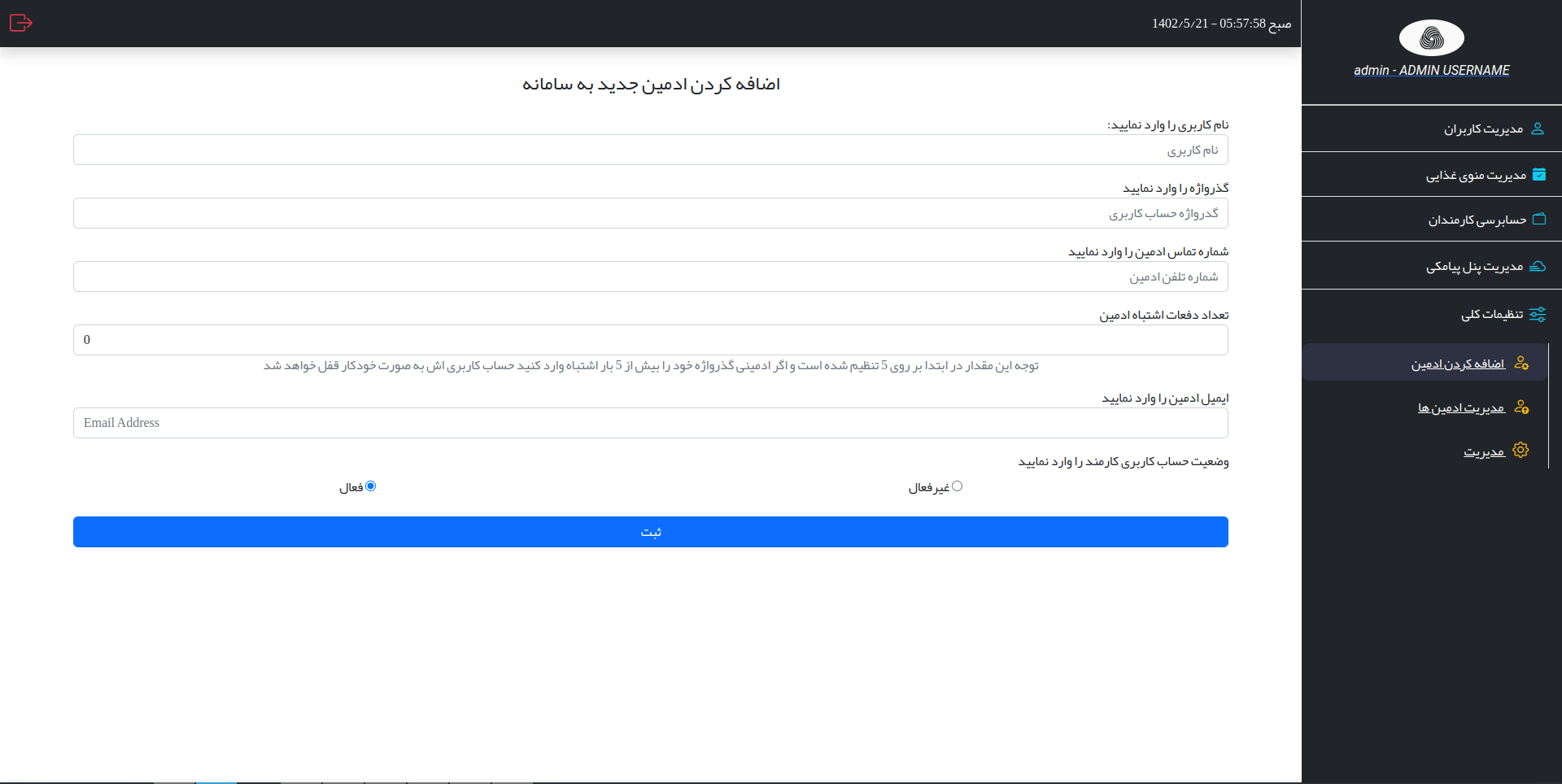The image size is (1562, 784).
Task: Select the فعال radio button
Action: tap(371, 486)
